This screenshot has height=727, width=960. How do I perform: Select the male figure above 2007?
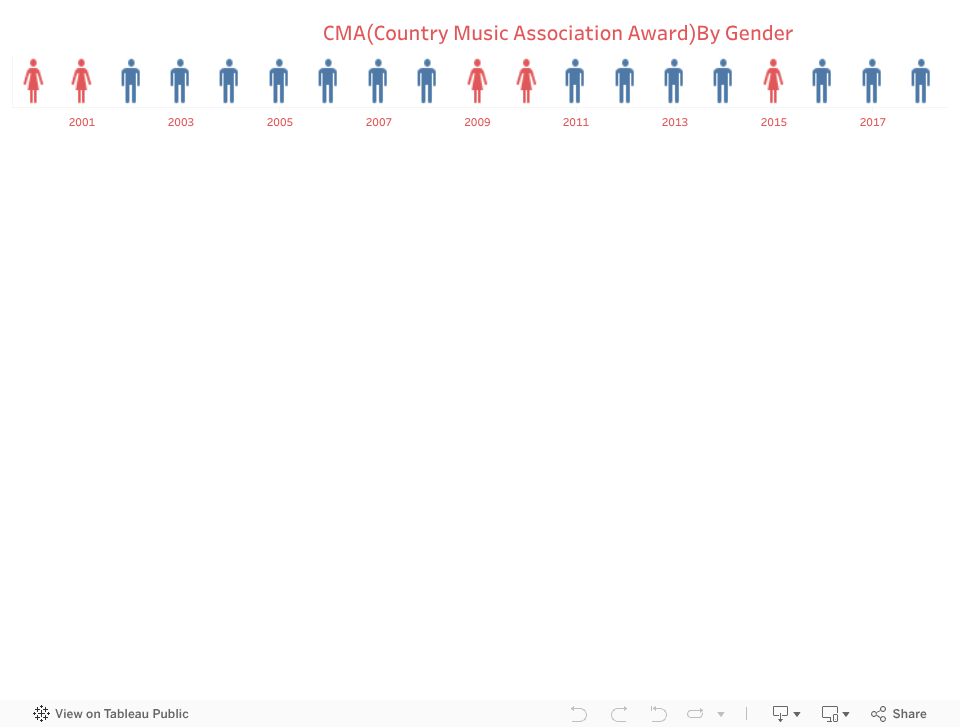(378, 81)
